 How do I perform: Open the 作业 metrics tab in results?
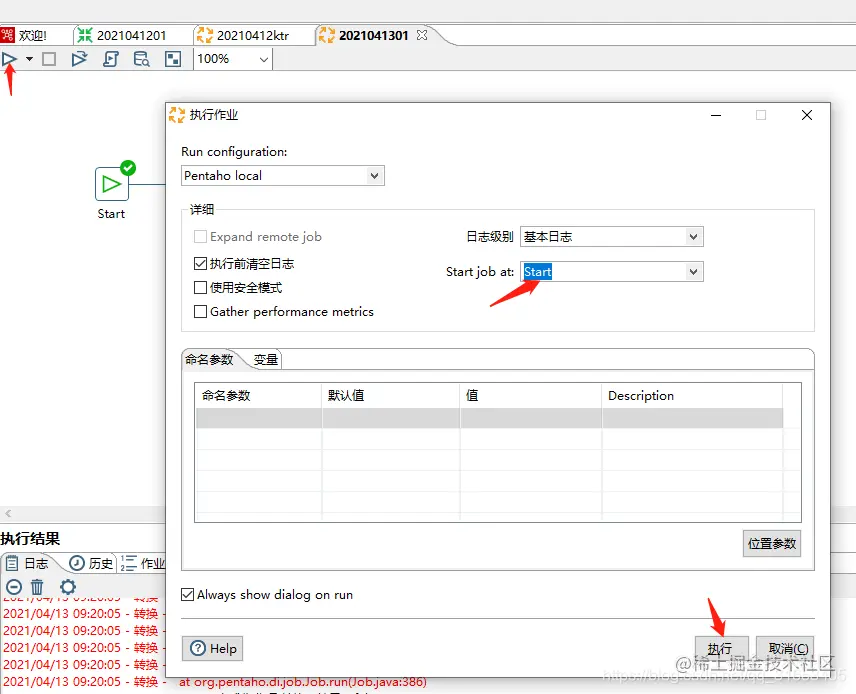[x=143, y=563]
